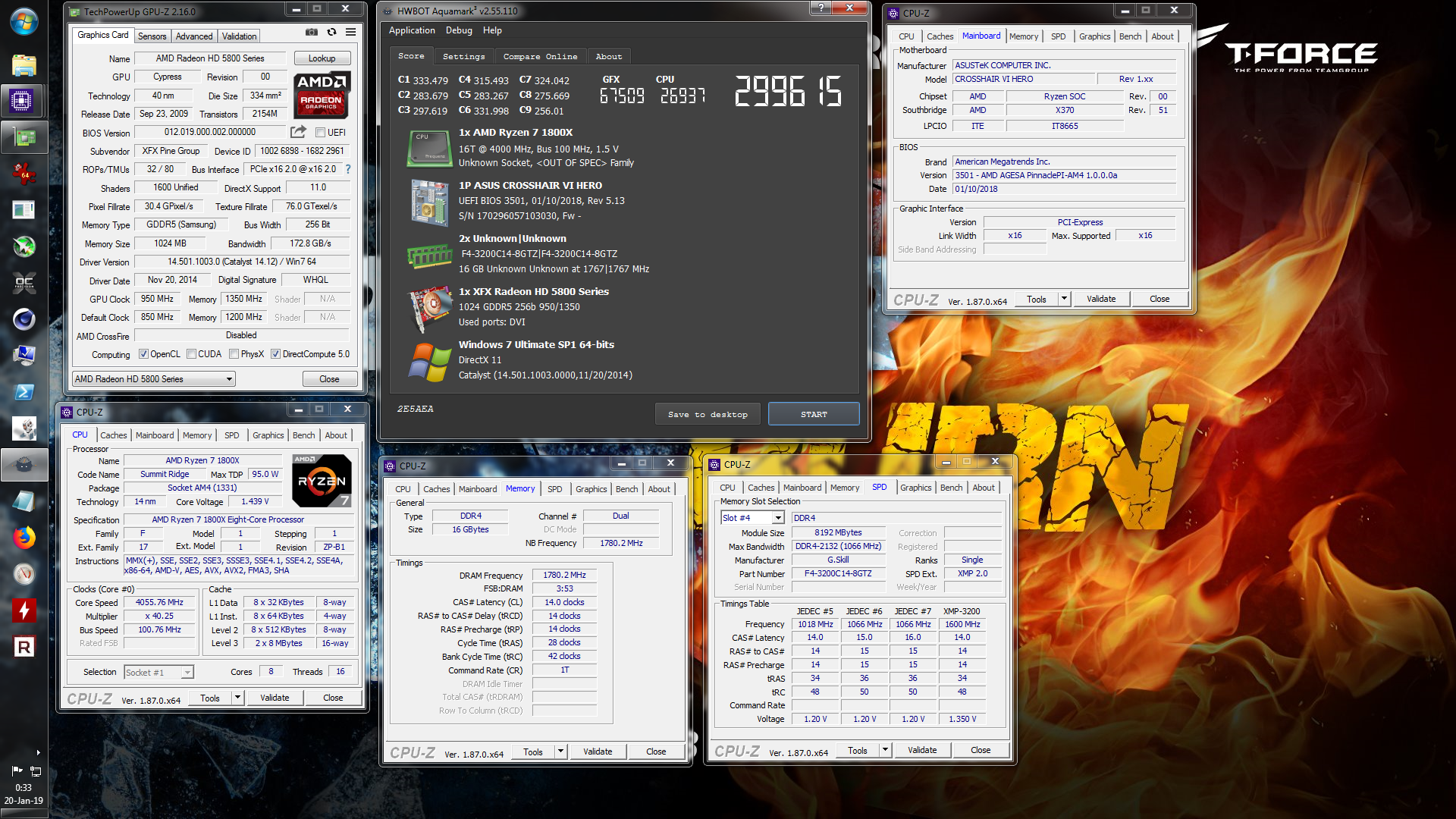Viewport: 1456px width, 819px height.
Task: Click the Aquamark motherboard icon
Action: pos(430,202)
